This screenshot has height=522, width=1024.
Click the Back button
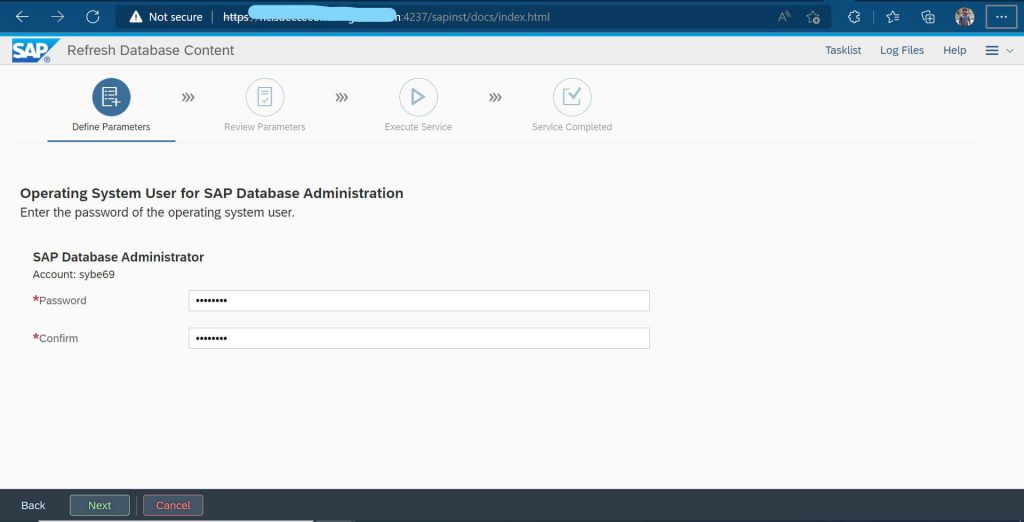click(x=33, y=506)
